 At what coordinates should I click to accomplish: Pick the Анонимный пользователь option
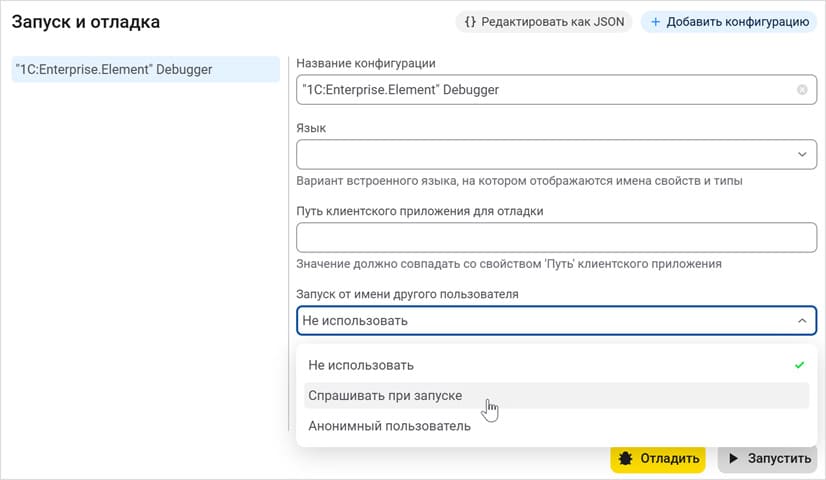tap(389, 426)
